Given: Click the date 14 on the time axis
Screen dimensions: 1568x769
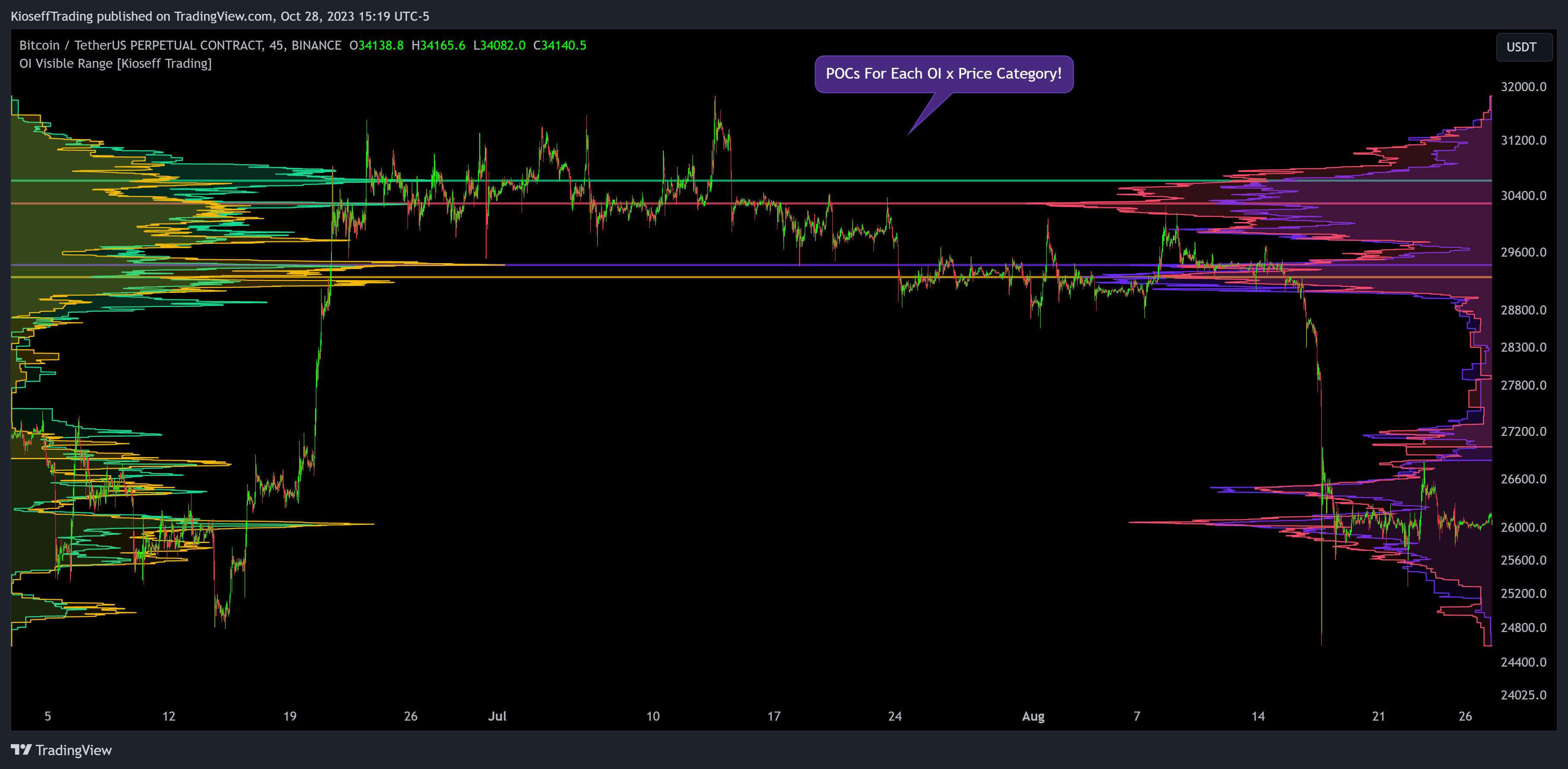Looking at the screenshot, I should (x=1258, y=716).
